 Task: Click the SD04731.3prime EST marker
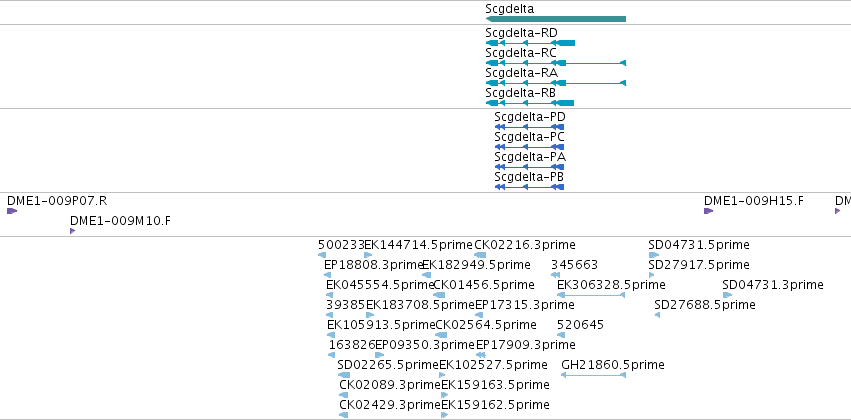coord(727,295)
